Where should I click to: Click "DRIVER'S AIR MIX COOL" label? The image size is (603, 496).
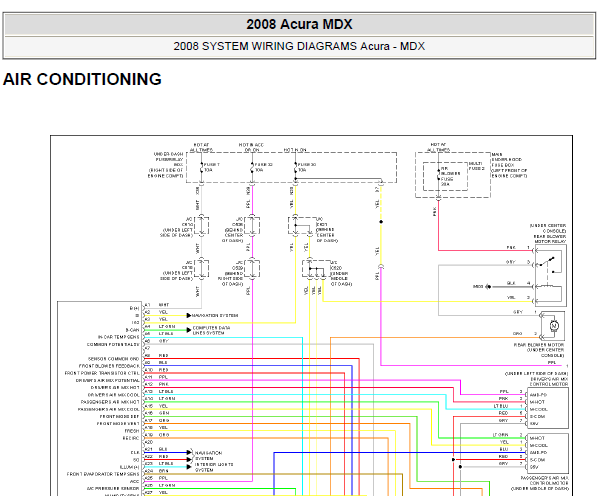[x=113, y=395]
